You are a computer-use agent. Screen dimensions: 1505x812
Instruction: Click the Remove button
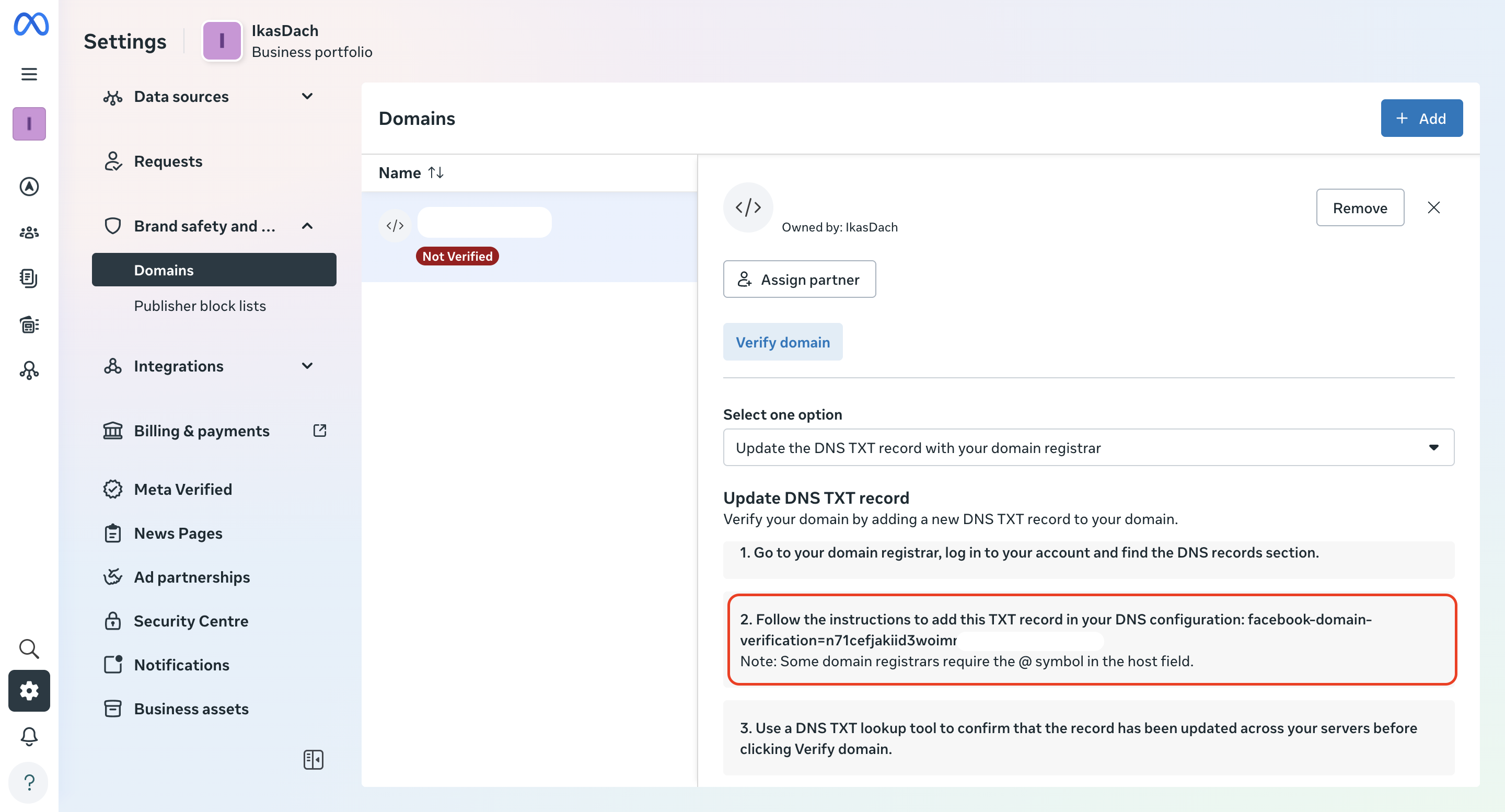tap(1360, 207)
